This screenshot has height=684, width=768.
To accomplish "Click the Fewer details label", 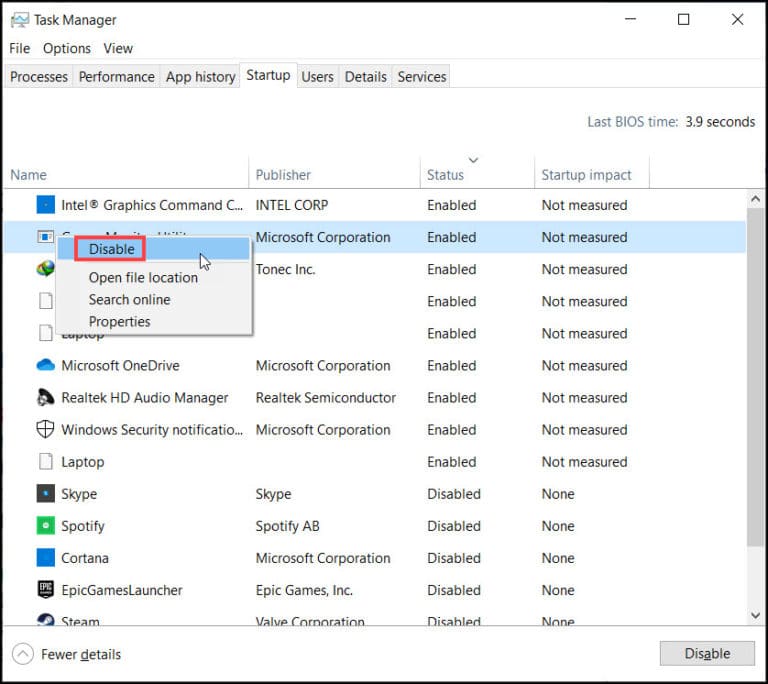I will click(81, 654).
